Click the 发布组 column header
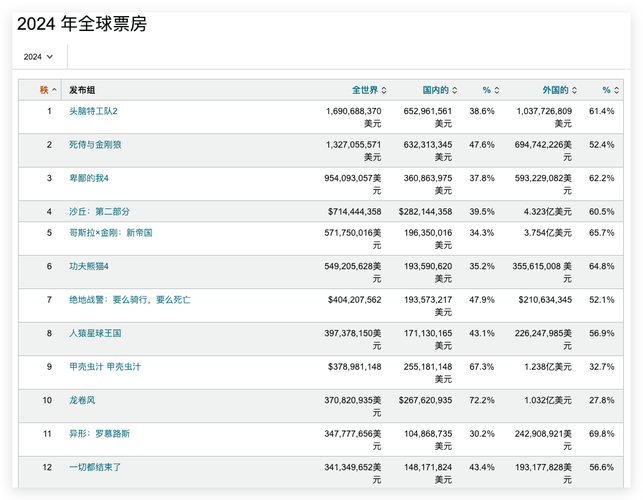 click(82, 90)
